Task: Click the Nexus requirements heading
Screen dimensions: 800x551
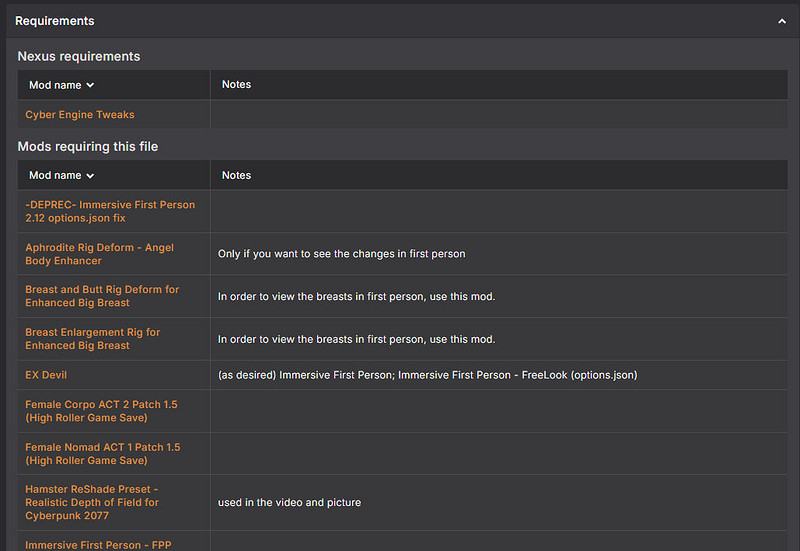Action: point(79,56)
